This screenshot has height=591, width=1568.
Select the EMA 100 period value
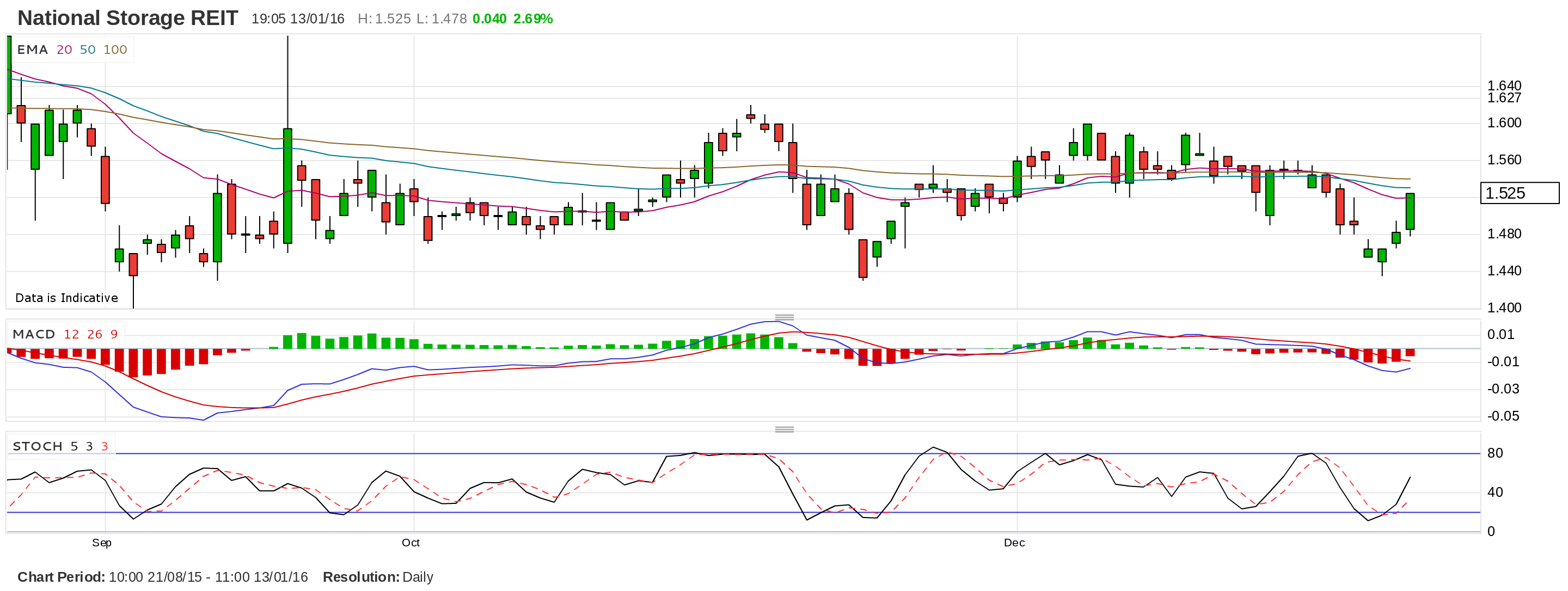pos(115,50)
